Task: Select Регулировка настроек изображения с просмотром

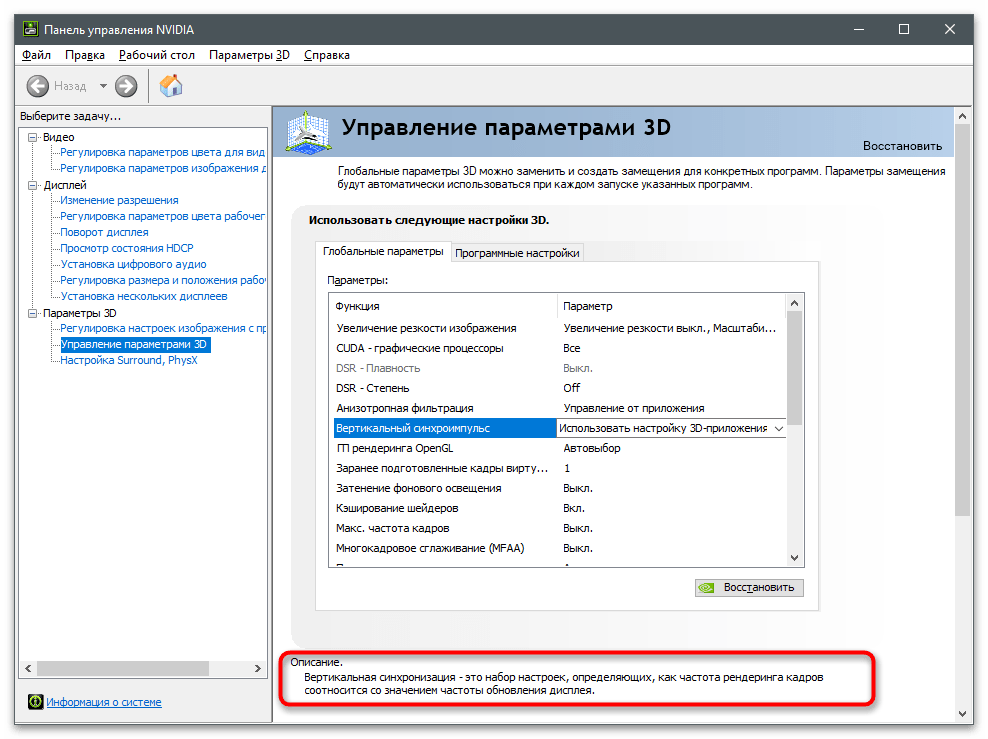Action: (162, 328)
